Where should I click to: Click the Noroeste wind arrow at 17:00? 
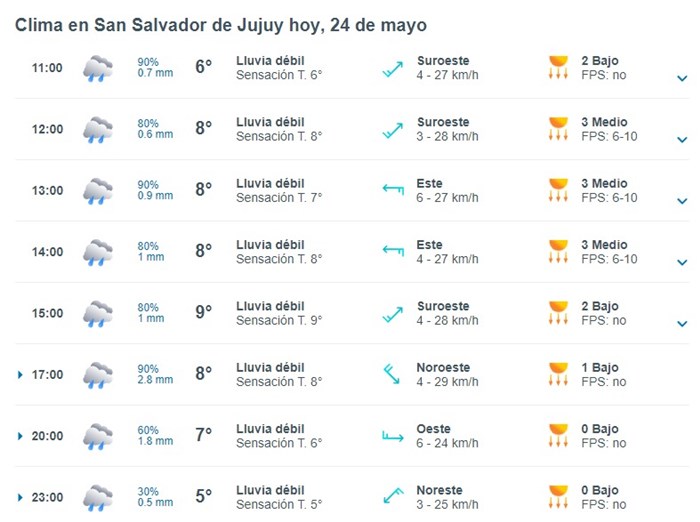[x=392, y=374]
